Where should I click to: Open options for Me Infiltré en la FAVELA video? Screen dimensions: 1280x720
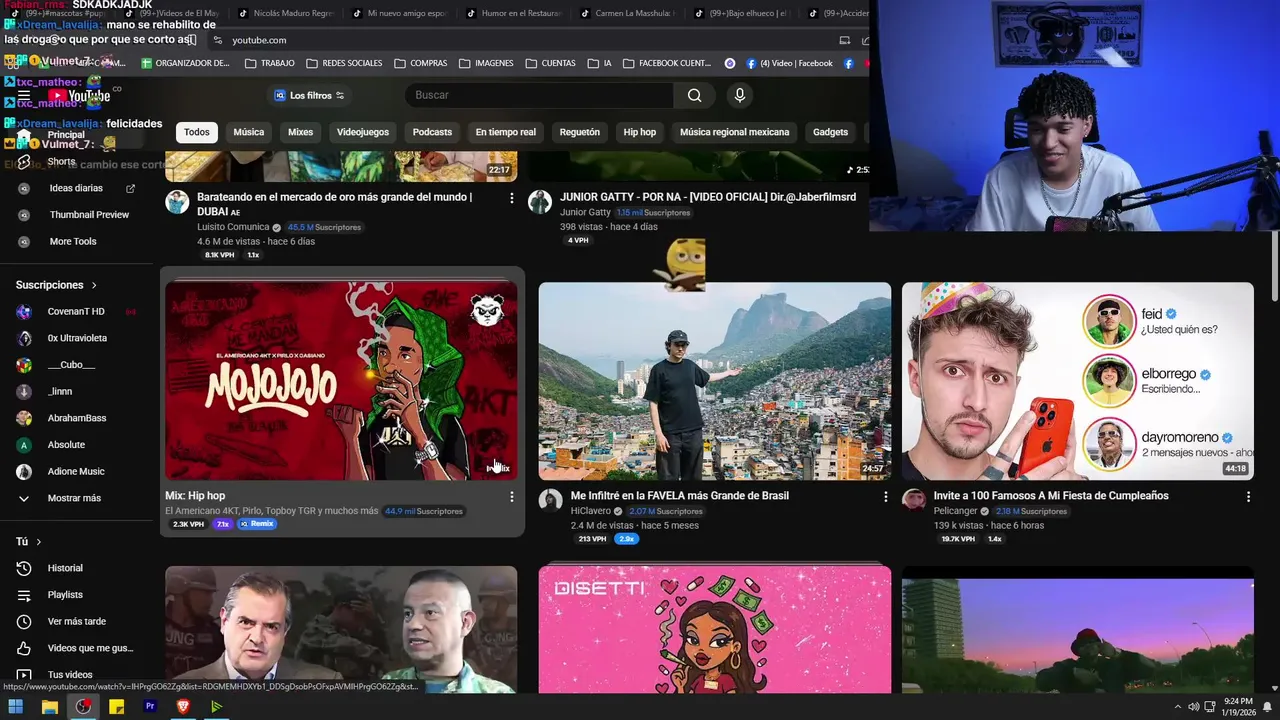(885, 497)
